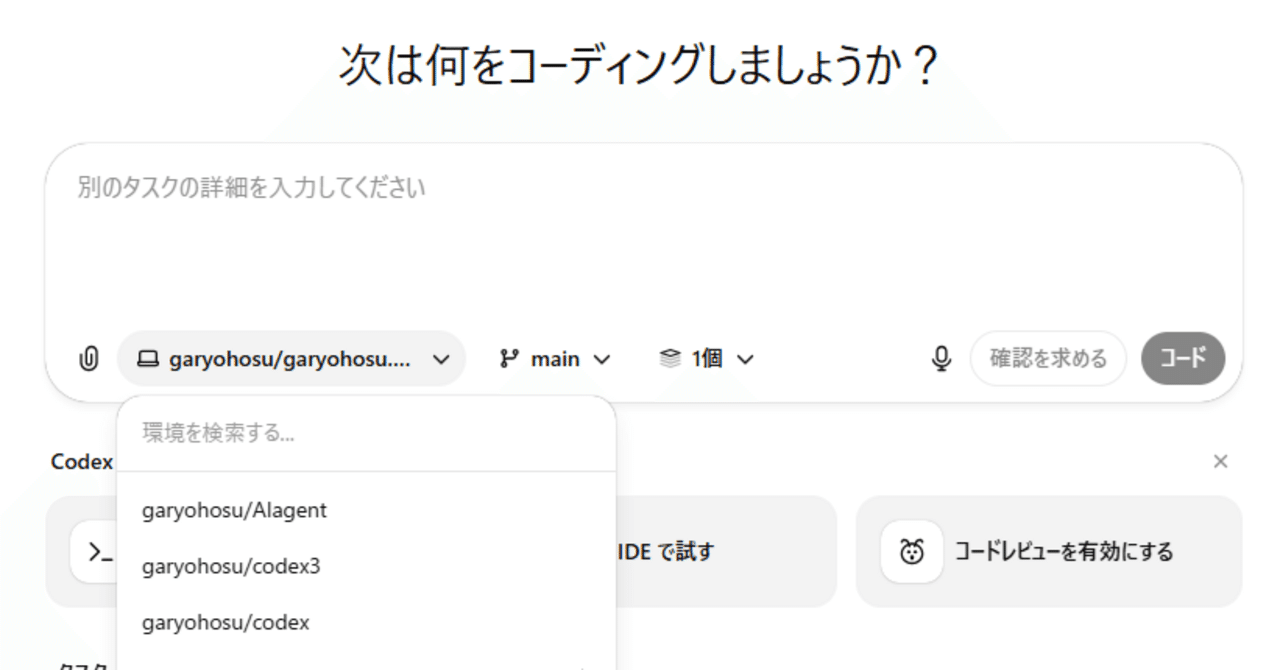Open the 1個 environment count dropdown
Viewport: 1280px width, 670px height.
745,358
